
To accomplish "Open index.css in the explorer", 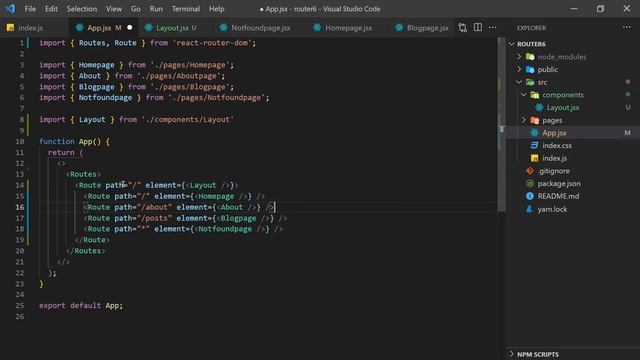I will pos(557,145).
